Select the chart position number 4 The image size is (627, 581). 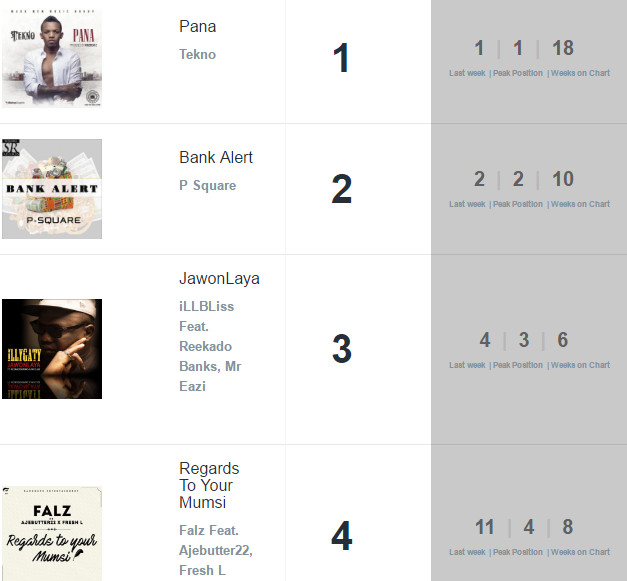pos(341,535)
